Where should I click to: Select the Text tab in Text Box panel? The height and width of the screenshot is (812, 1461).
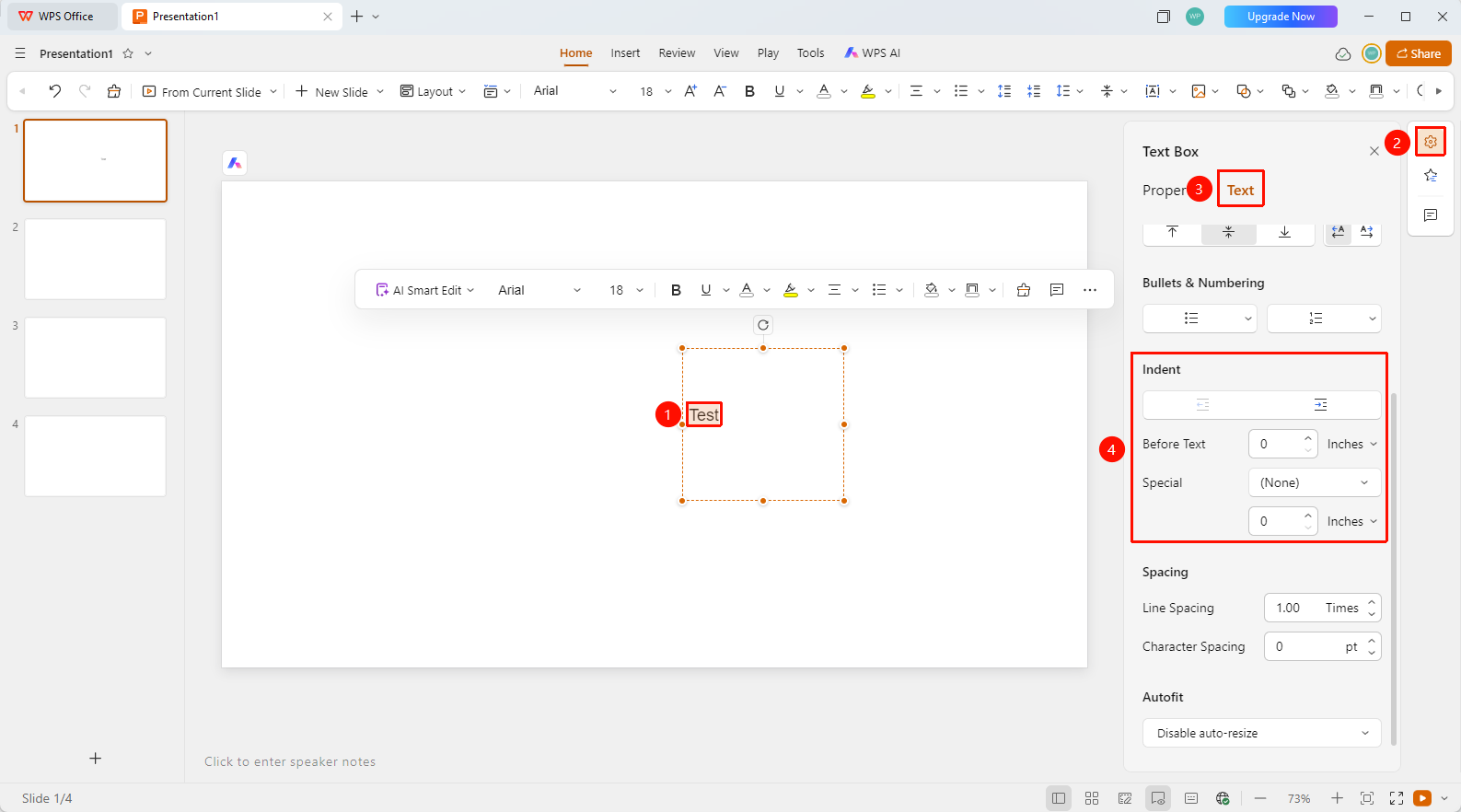[1240, 191]
